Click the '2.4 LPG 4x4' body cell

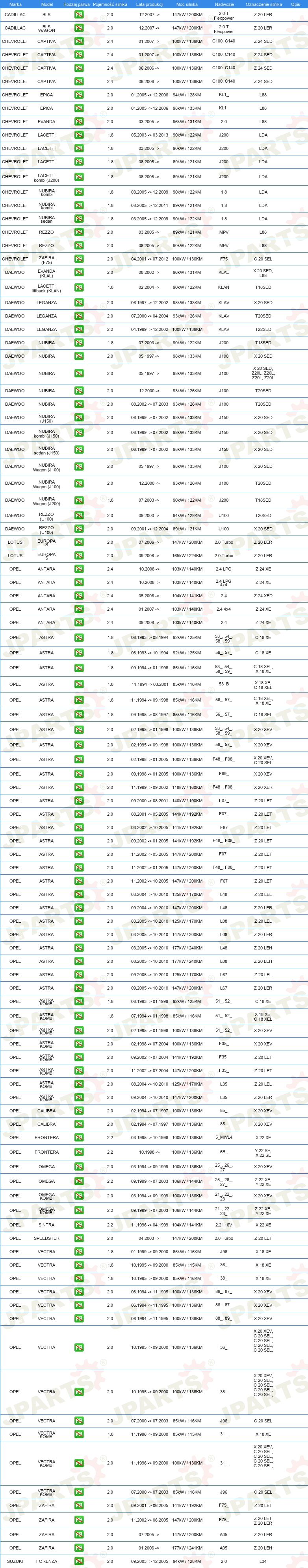click(x=224, y=582)
